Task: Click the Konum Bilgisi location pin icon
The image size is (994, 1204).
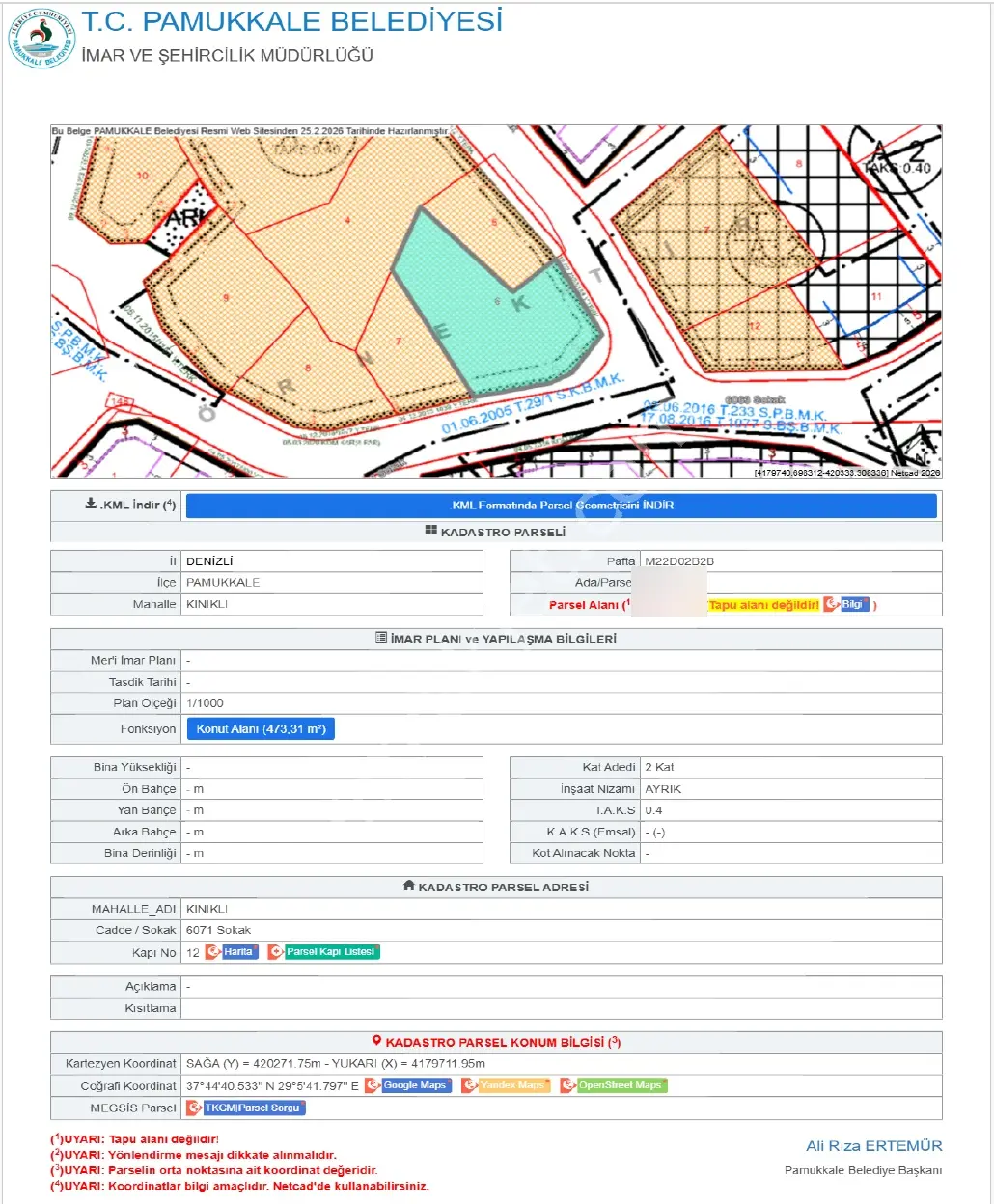Action: [377, 1041]
